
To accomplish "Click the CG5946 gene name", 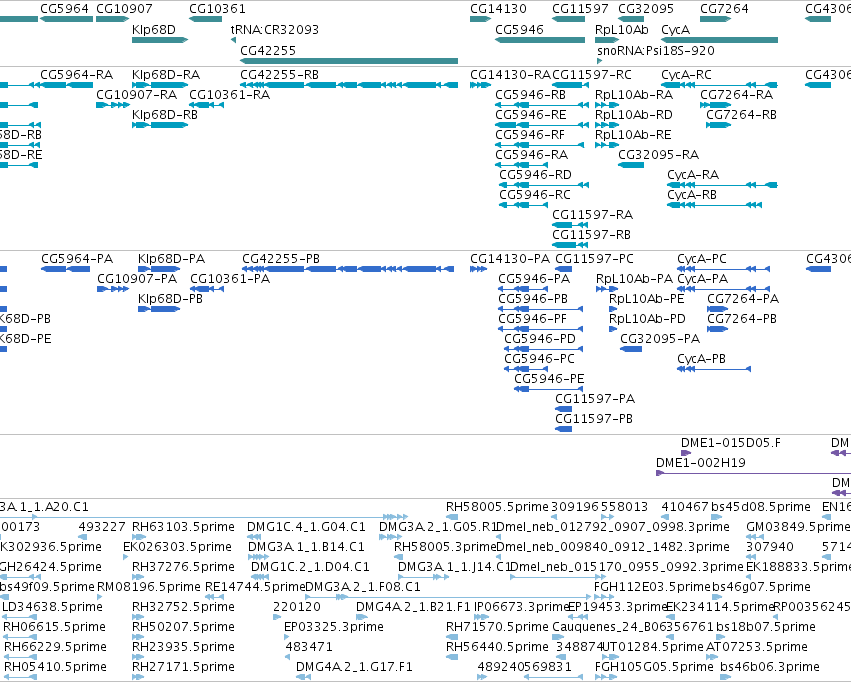I will (x=519, y=29).
